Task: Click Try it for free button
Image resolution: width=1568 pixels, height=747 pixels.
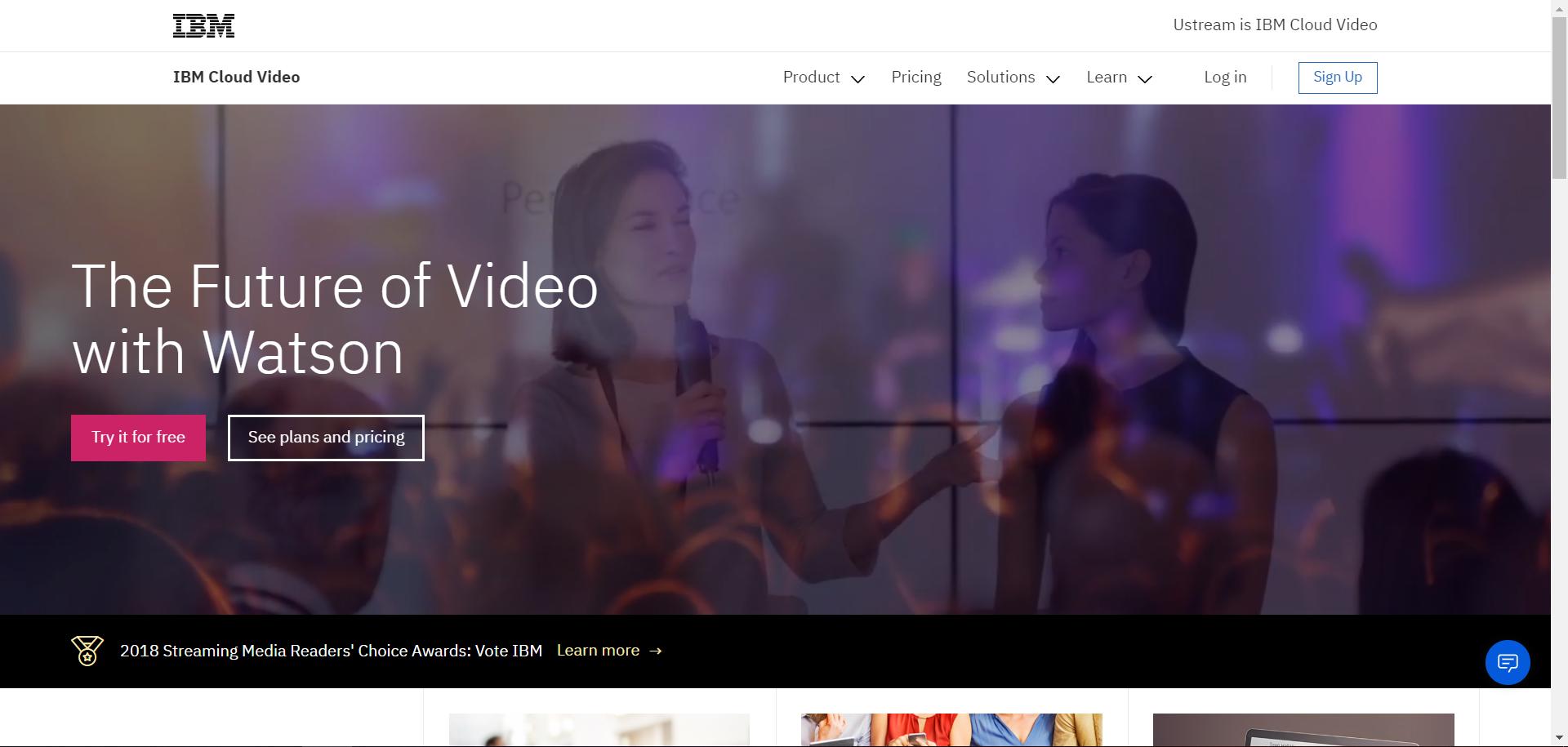Action: pyautogui.click(x=138, y=438)
